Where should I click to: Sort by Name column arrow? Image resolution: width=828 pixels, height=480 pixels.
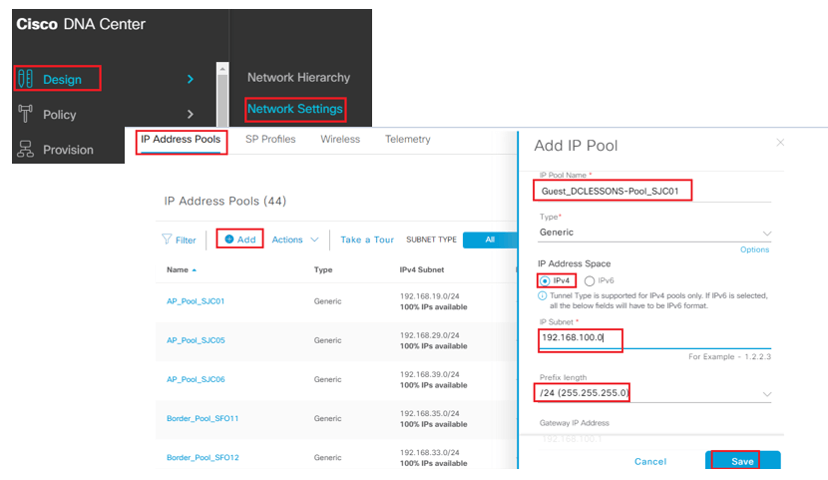click(x=194, y=270)
